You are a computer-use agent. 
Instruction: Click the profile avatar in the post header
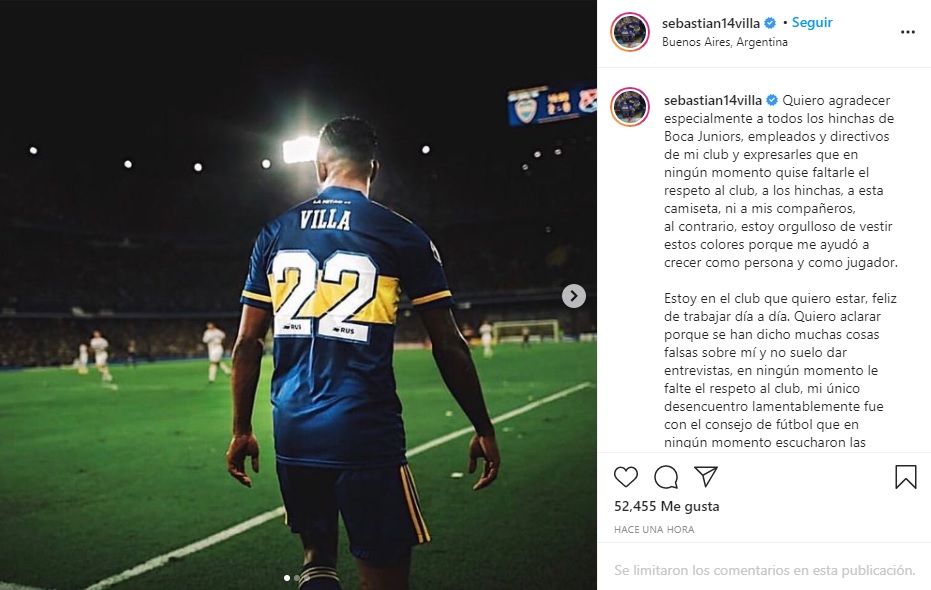tap(630, 32)
